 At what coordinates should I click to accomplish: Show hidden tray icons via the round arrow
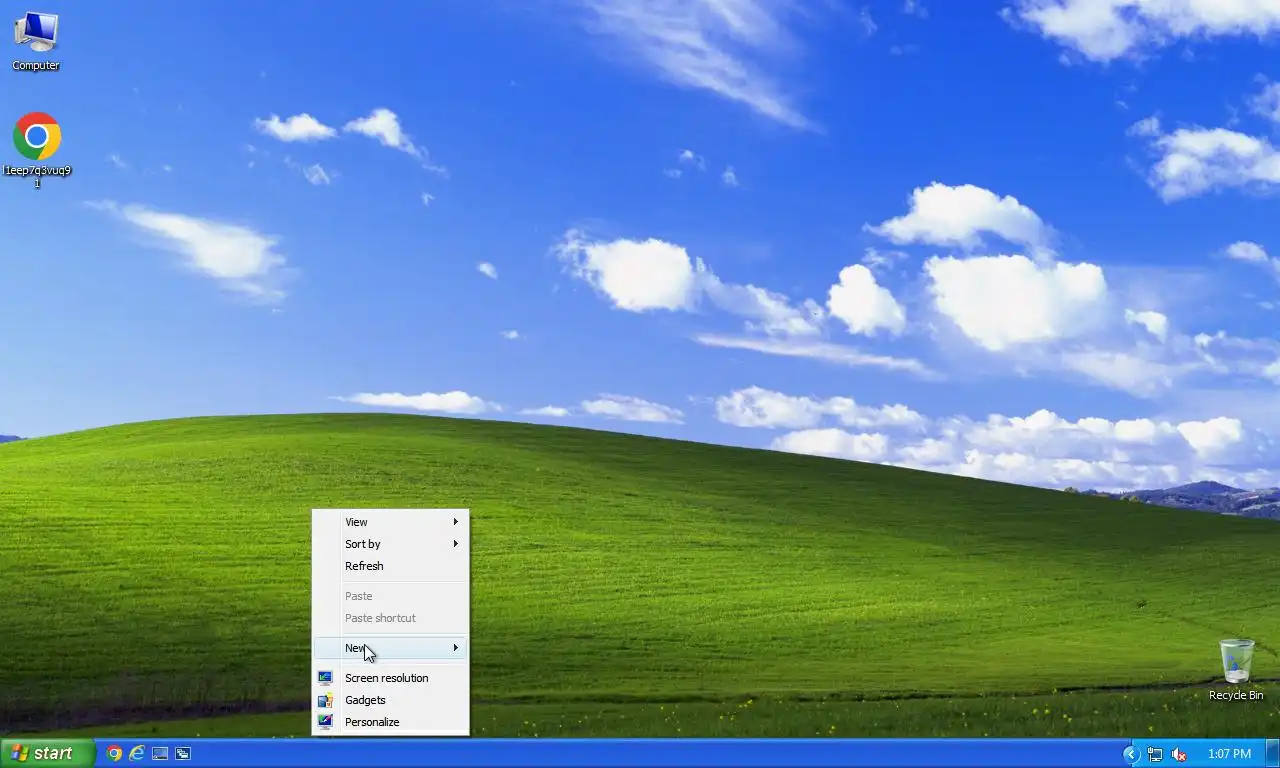[x=1131, y=754]
